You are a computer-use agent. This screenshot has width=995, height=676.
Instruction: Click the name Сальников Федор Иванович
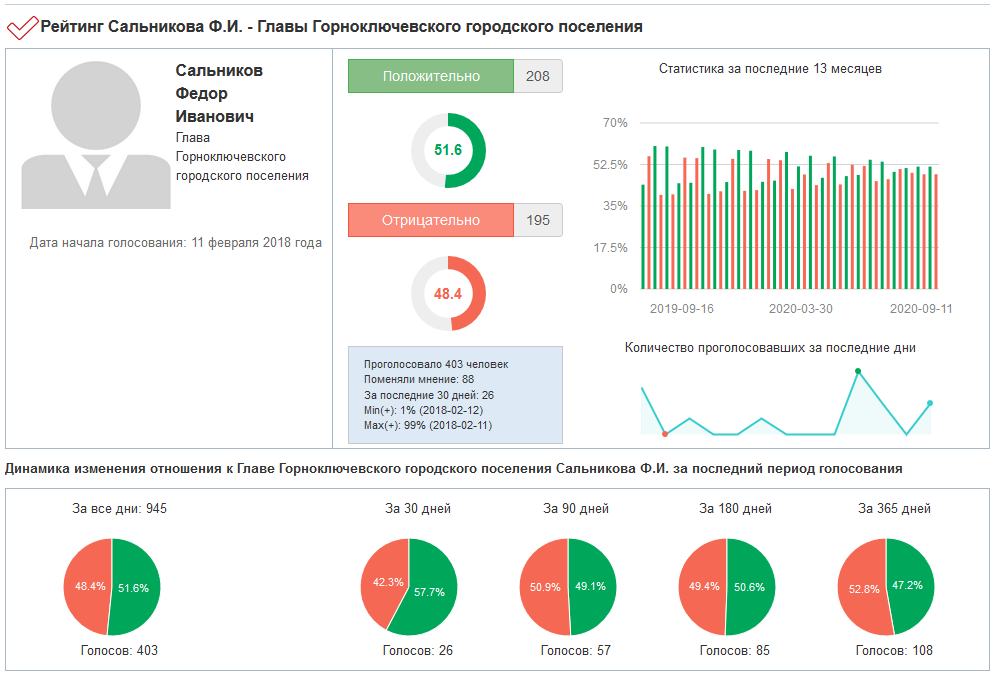(x=219, y=93)
